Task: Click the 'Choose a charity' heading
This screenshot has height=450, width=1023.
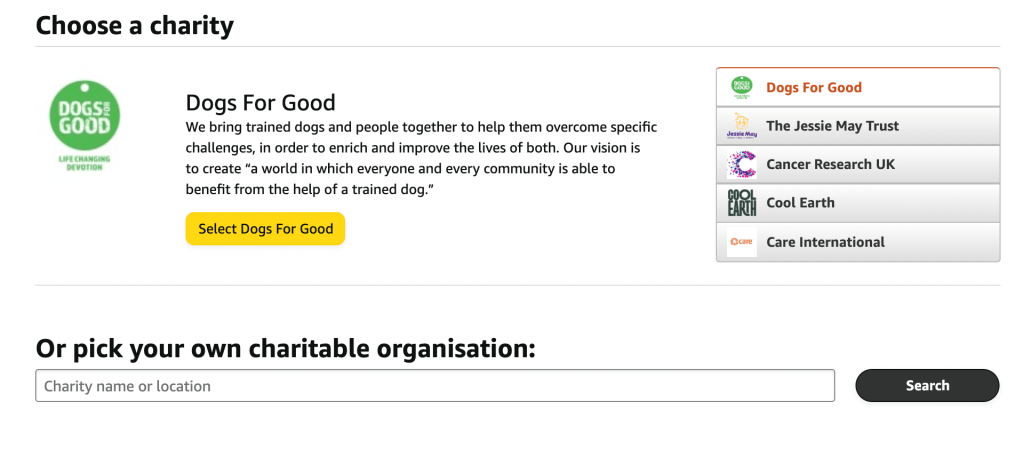Action: point(134,24)
